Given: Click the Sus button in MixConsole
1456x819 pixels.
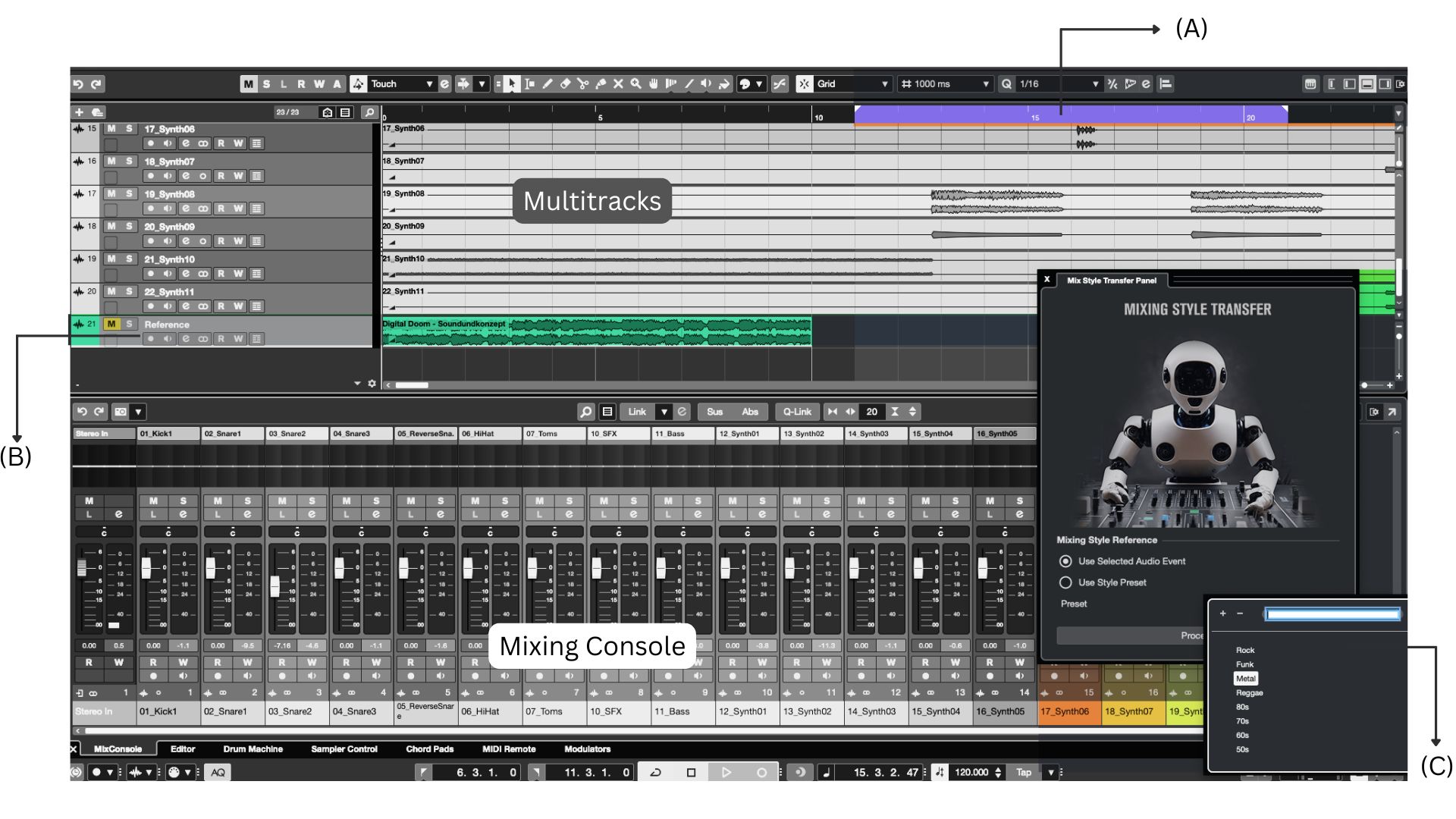Looking at the screenshot, I should point(715,412).
